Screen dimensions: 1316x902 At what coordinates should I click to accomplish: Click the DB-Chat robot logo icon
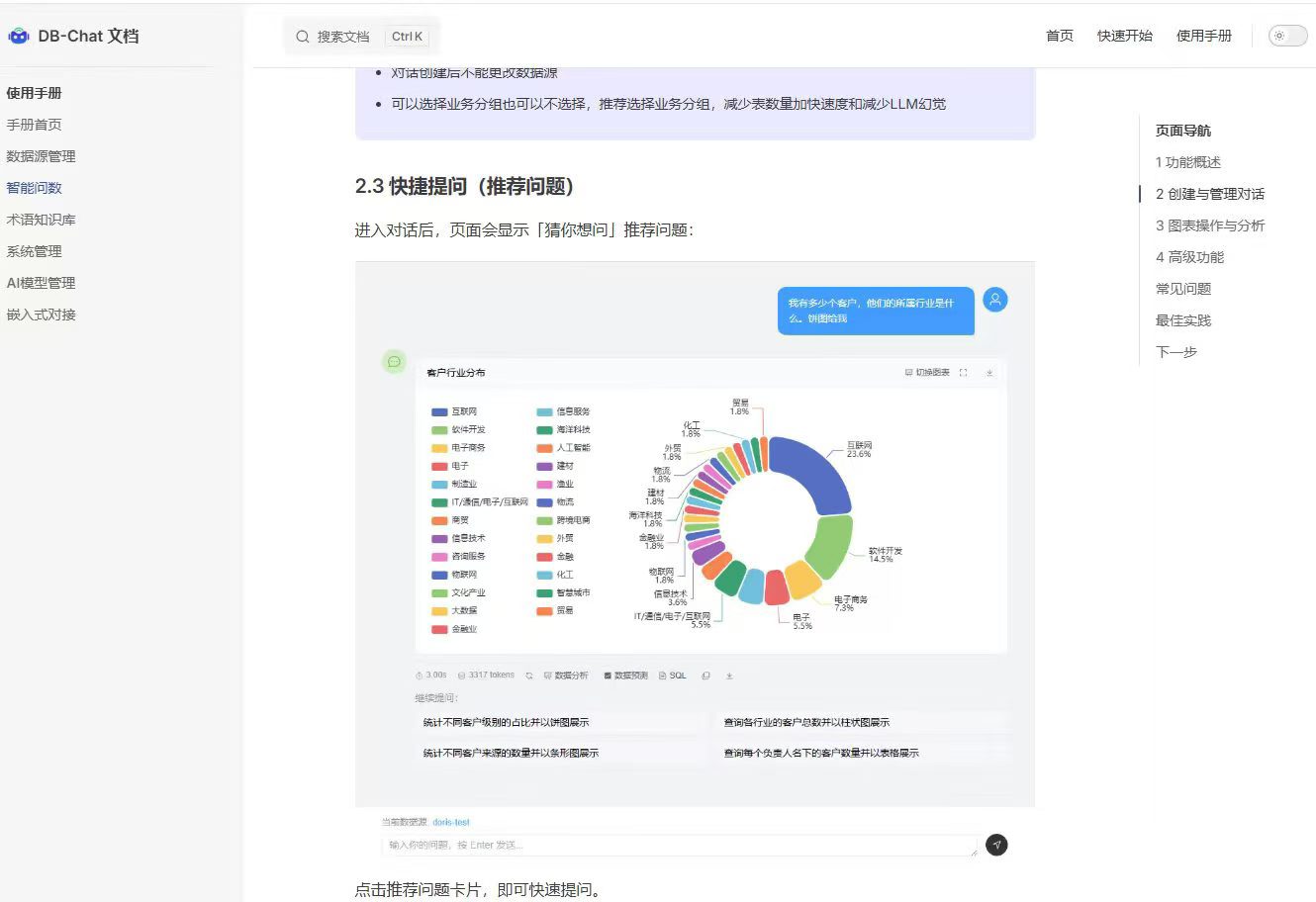(19, 37)
